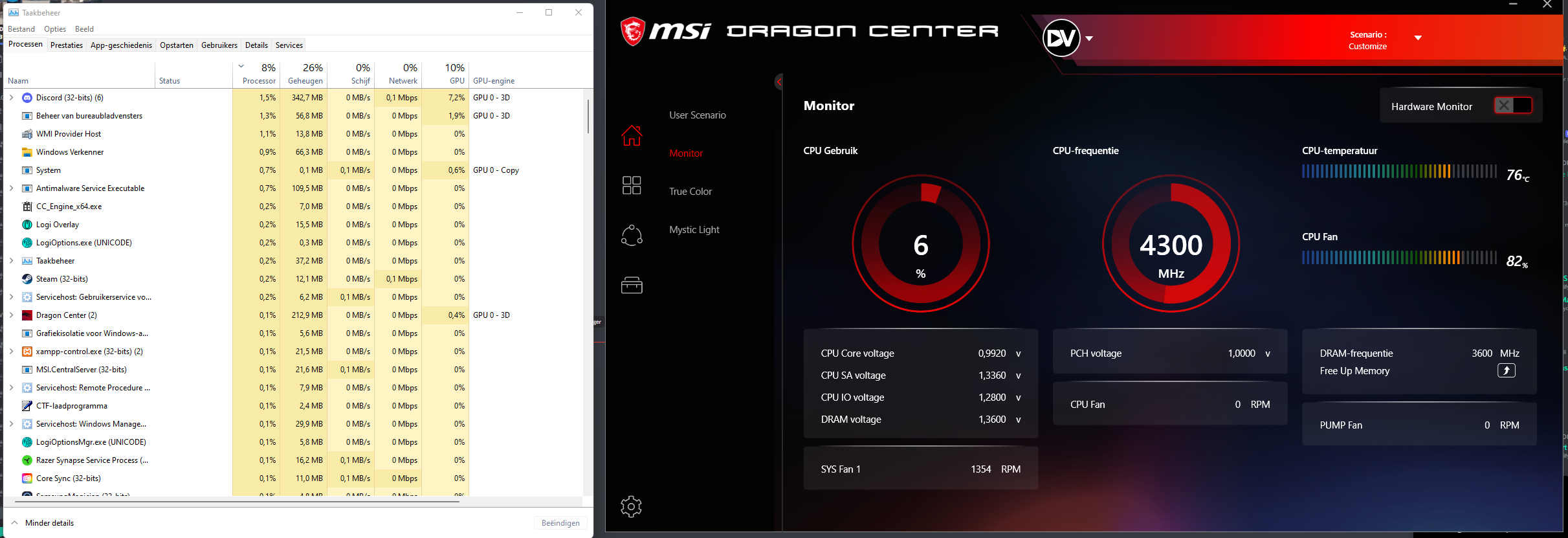Image resolution: width=1568 pixels, height=538 pixels.
Task: Open the Opties menu
Action: (55, 29)
